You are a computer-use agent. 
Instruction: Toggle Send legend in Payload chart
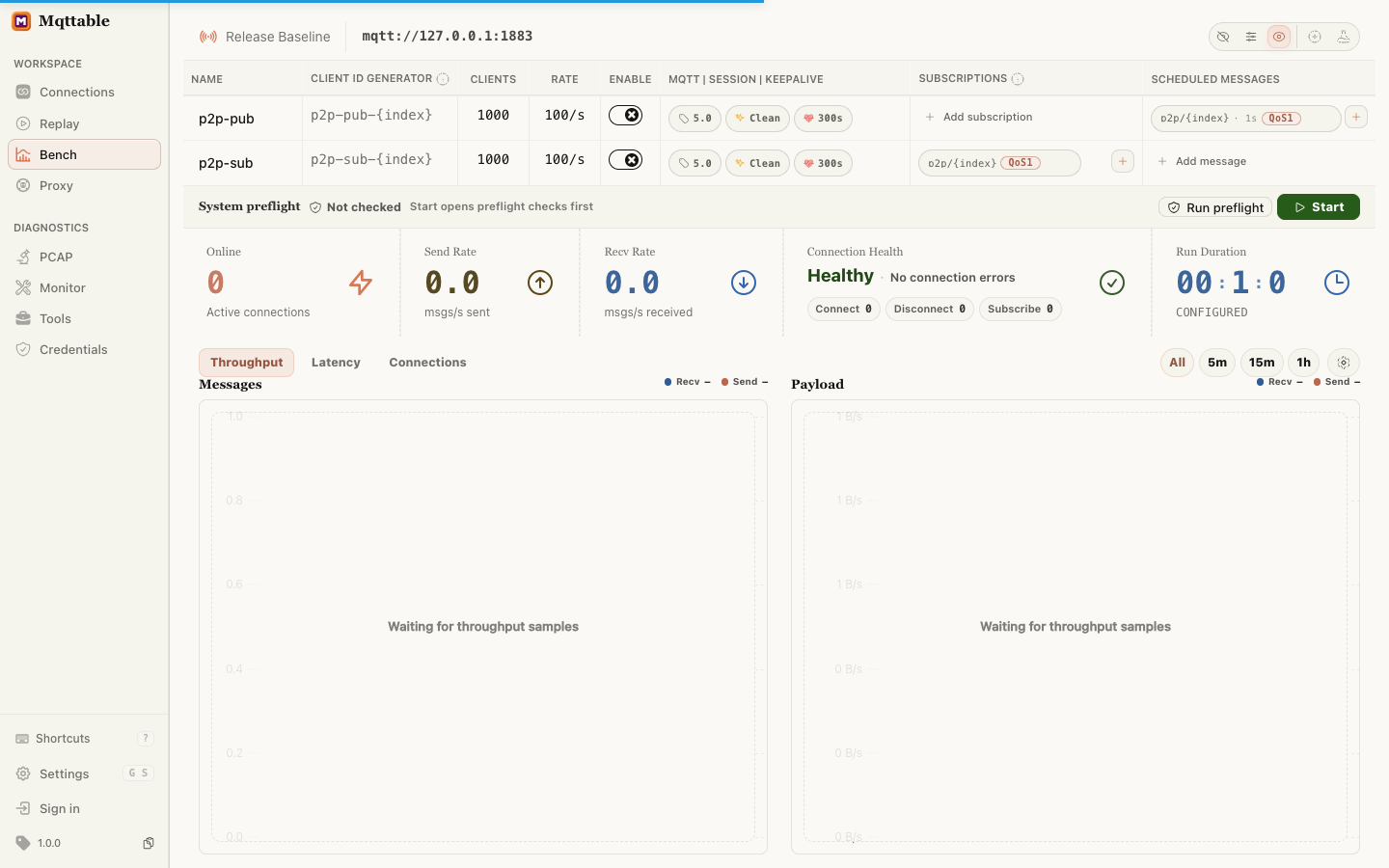[x=1337, y=382]
